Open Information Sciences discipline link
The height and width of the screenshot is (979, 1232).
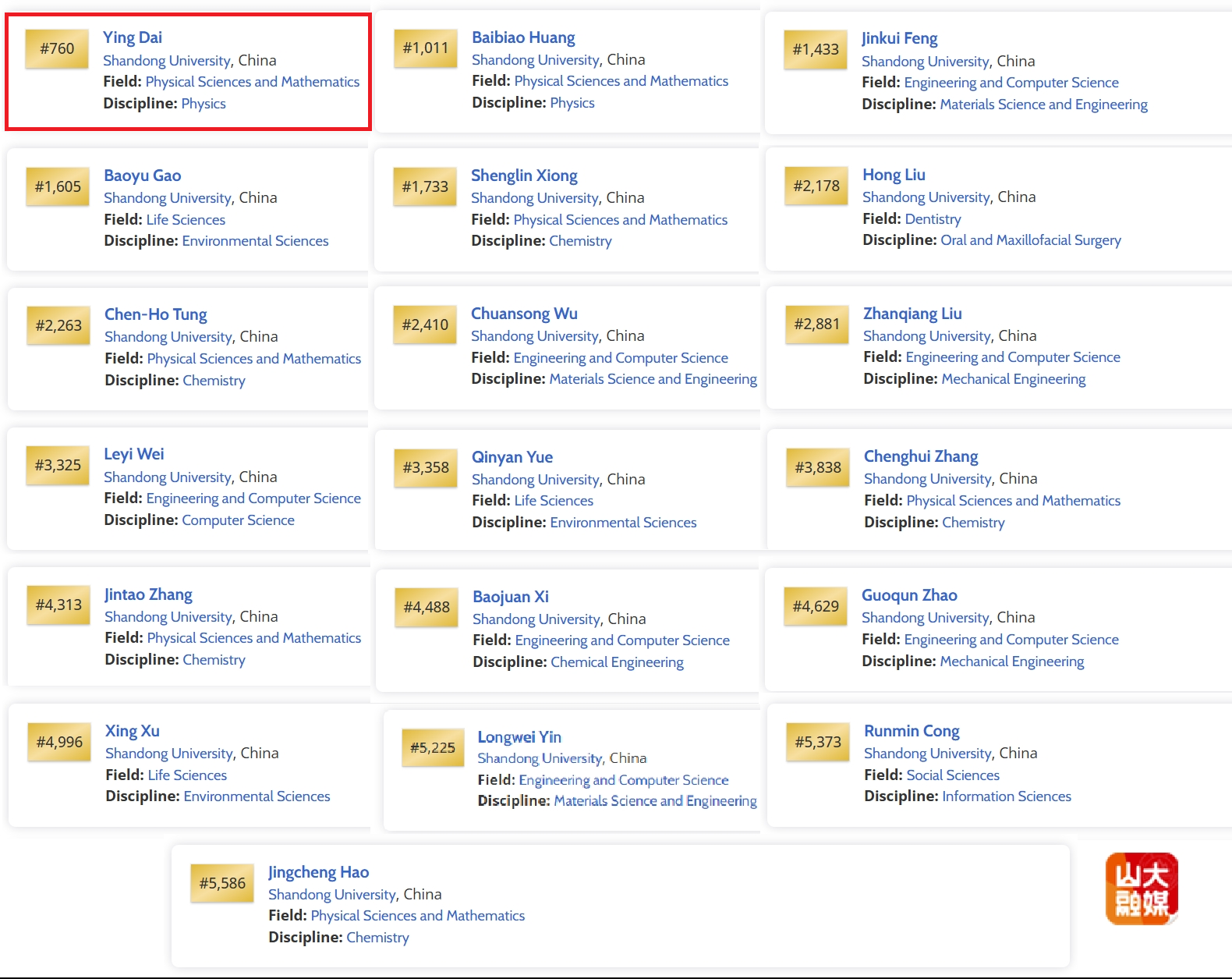click(1007, 796)
